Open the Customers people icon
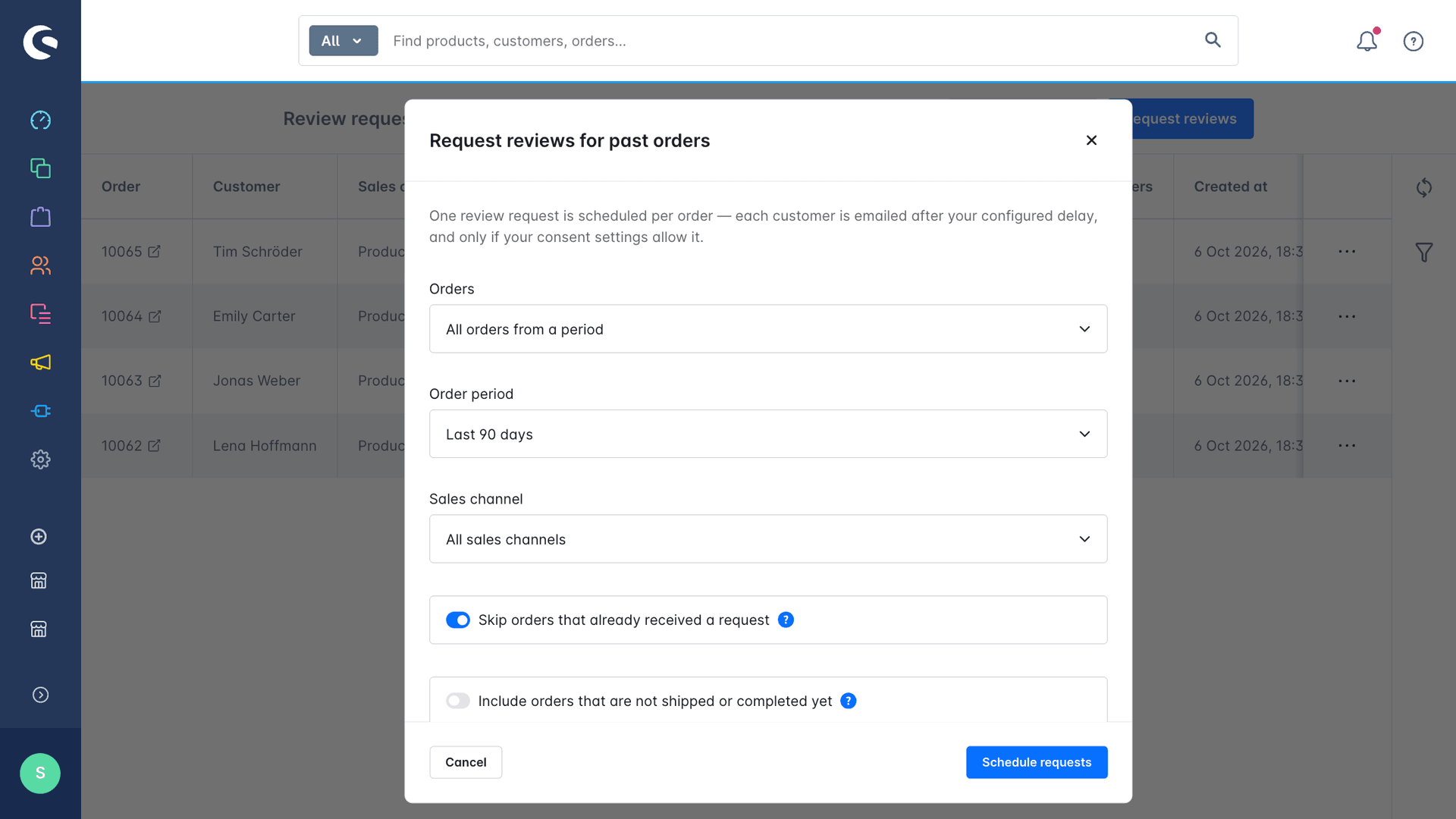 (40, 265)
